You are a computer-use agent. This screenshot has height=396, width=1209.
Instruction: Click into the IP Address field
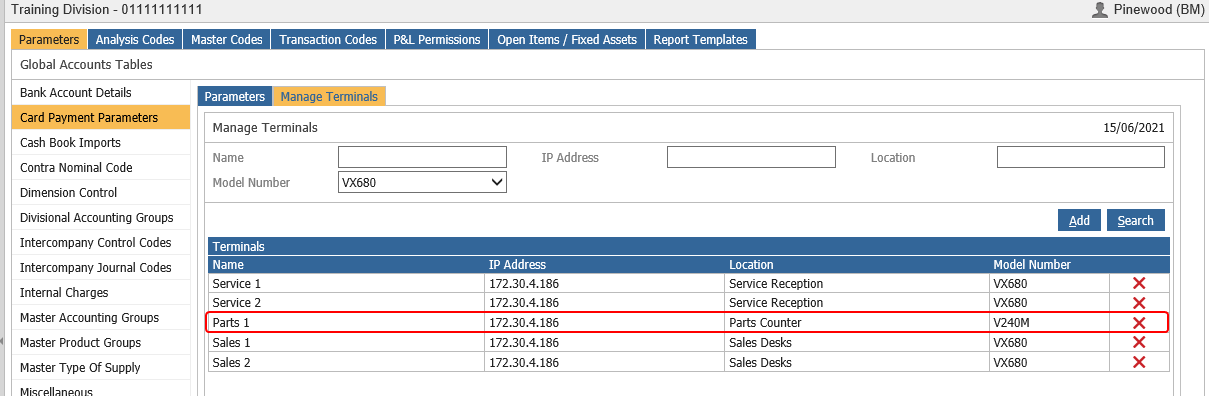coord(751,157)
